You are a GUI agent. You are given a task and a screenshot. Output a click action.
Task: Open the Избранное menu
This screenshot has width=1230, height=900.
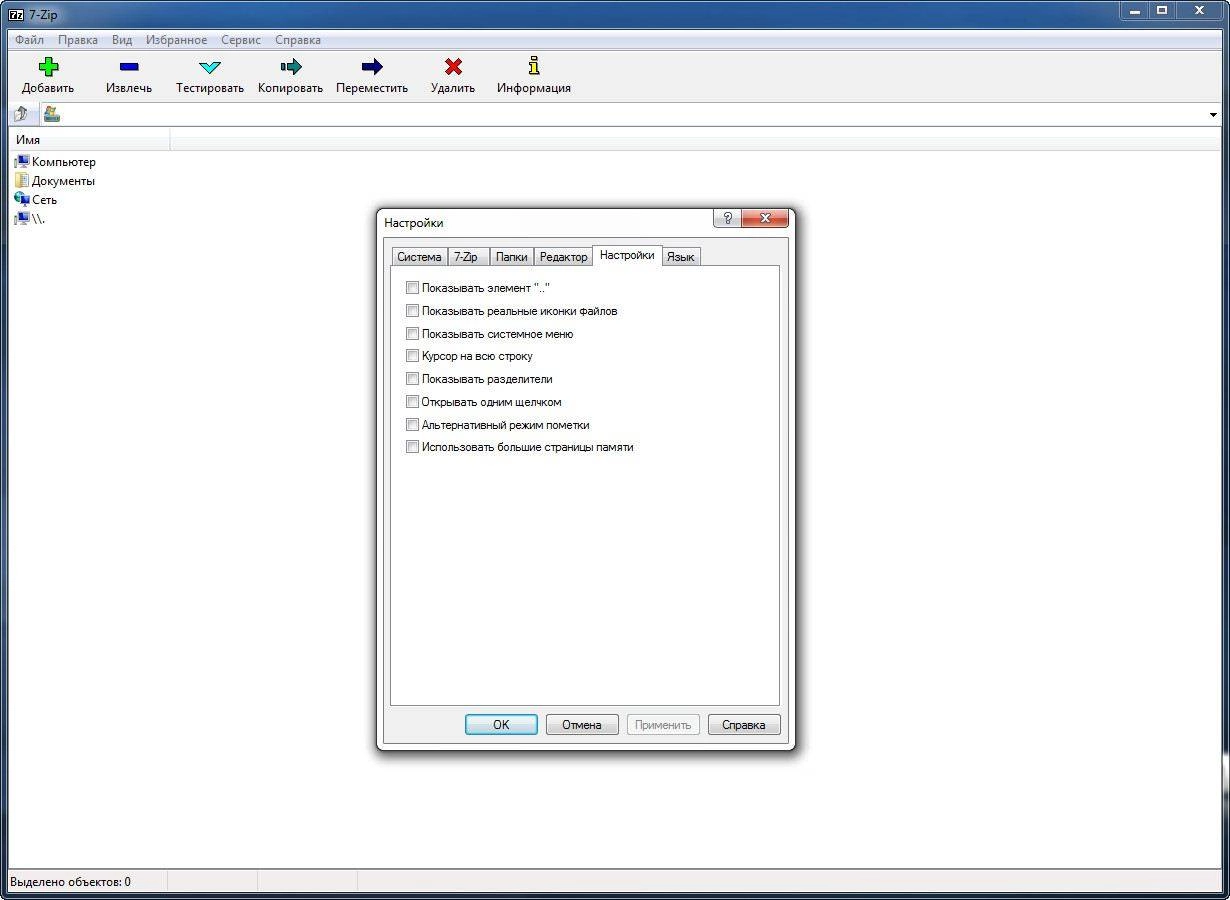click(176, 40)
